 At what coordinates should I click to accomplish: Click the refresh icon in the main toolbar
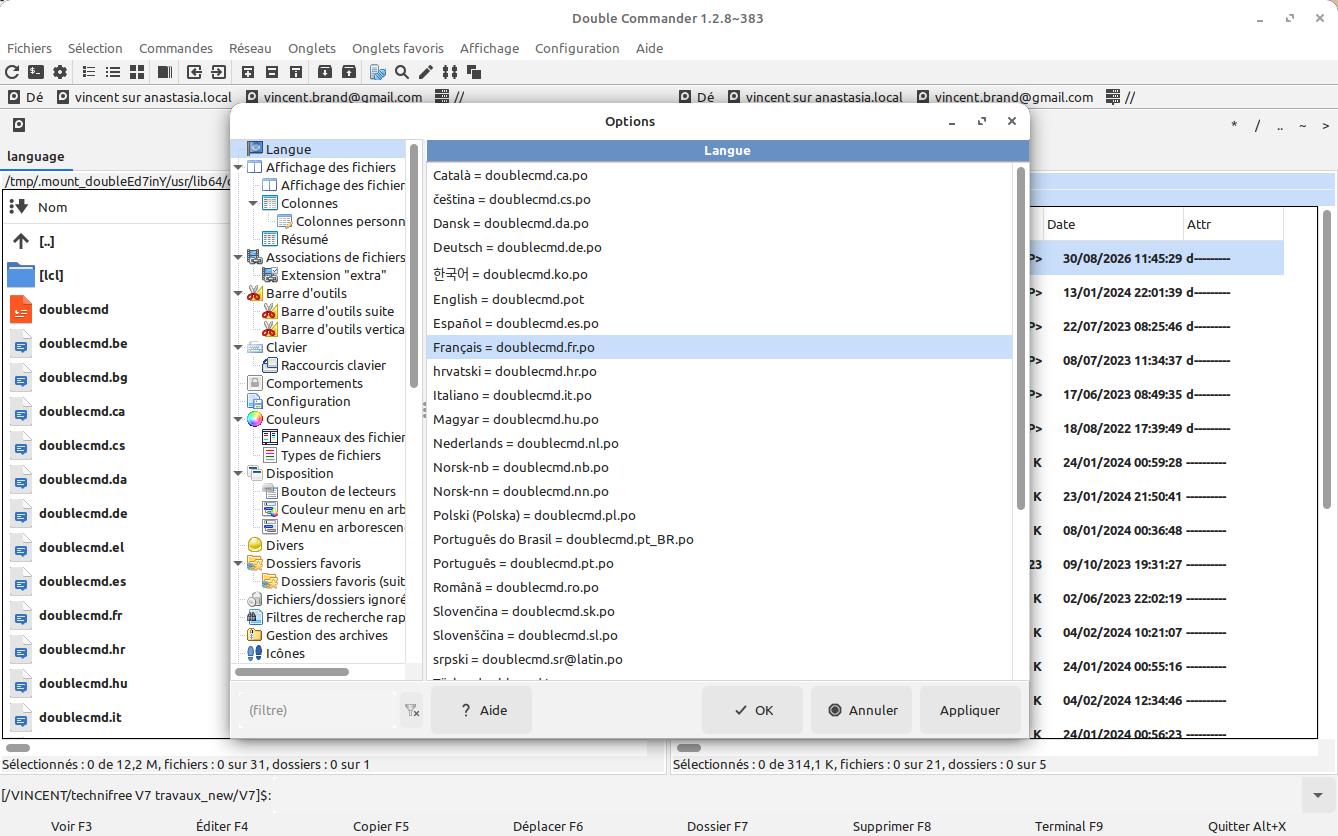[x=13, y=72]
